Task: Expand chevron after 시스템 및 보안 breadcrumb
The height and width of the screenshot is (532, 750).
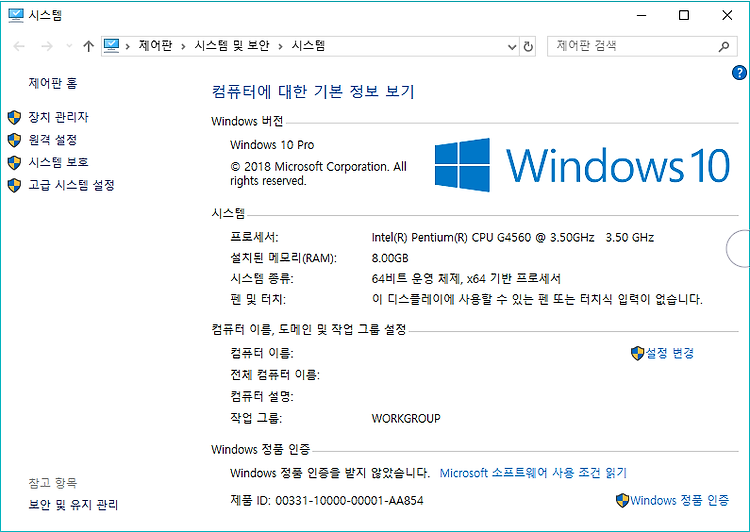Action: [x=281, y=46]
